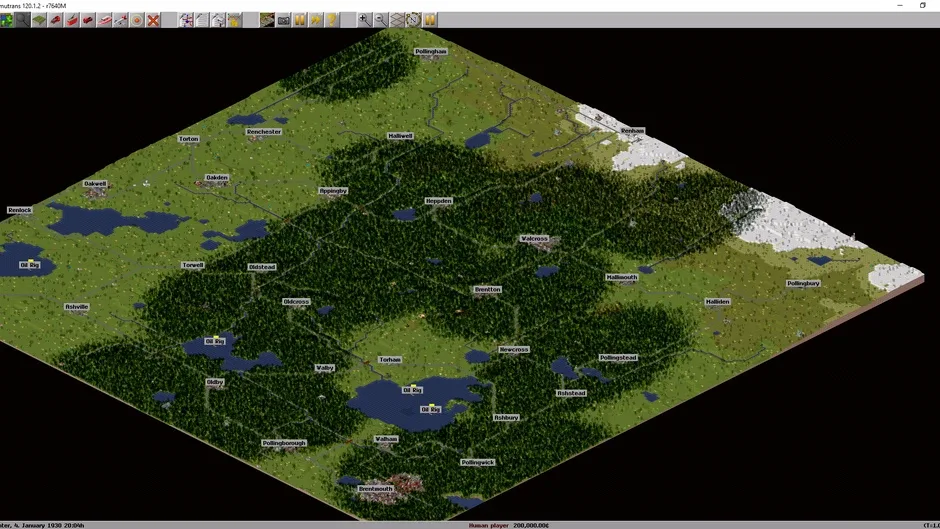The image size is (940, 529).
Task: Click the Halliwell town label
Action: coord(400,136)
